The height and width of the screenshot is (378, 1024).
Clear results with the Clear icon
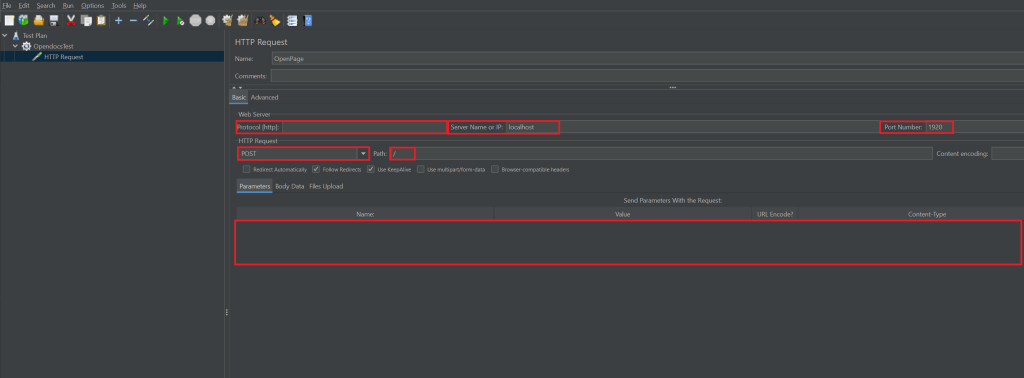pyautogui.click(x=227, y=21)
